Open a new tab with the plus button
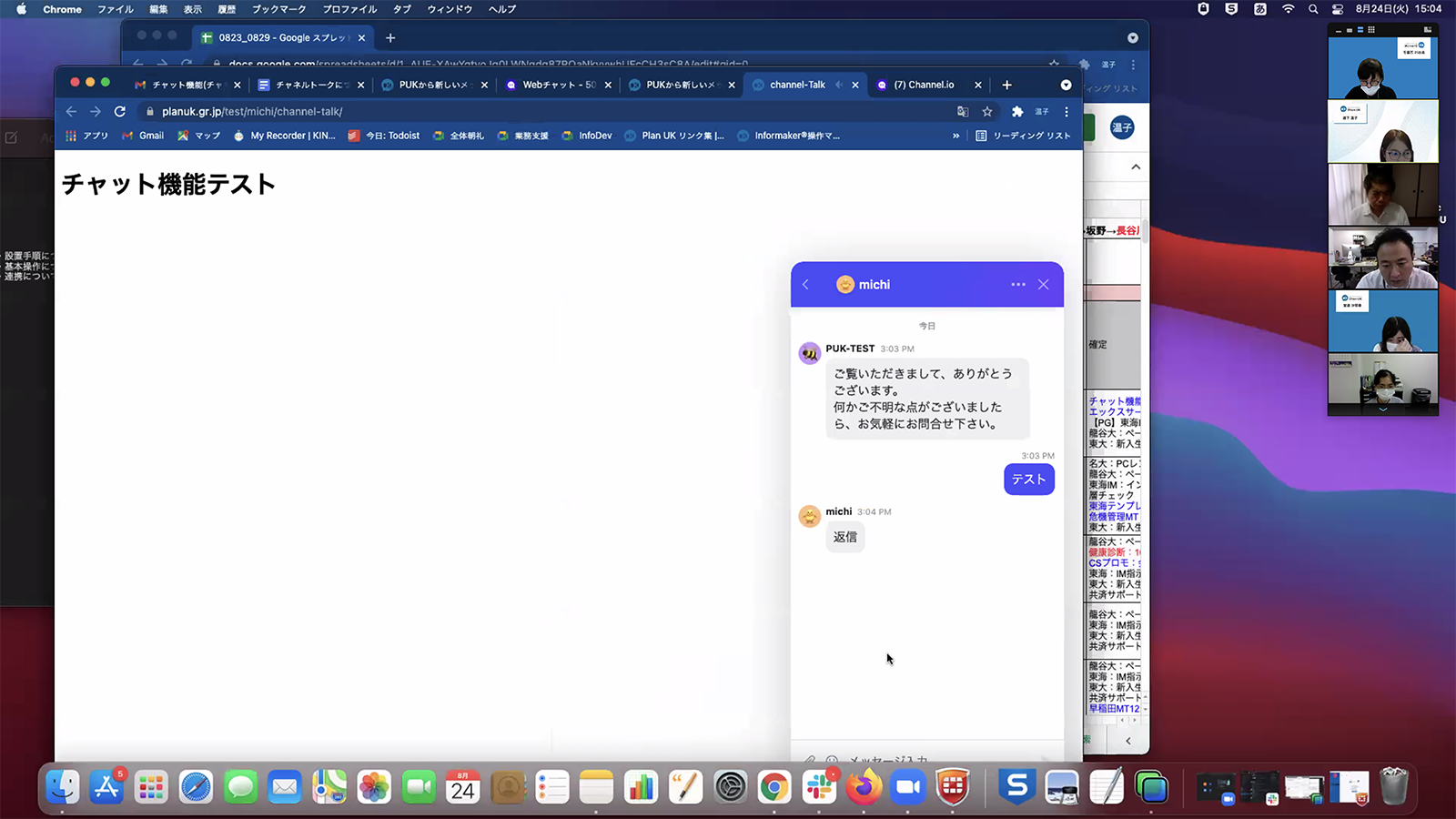This screenshot has height=819, width=1456. click(1006, 85)
